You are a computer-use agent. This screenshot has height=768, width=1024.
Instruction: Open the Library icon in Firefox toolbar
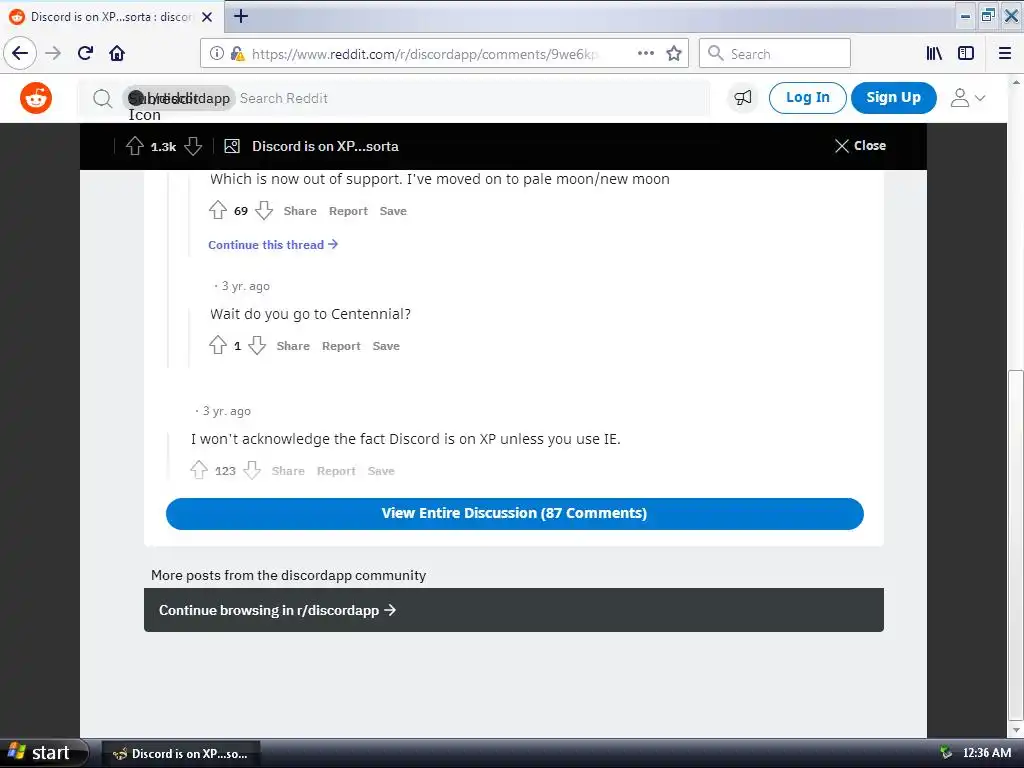[x=934, y=54]
